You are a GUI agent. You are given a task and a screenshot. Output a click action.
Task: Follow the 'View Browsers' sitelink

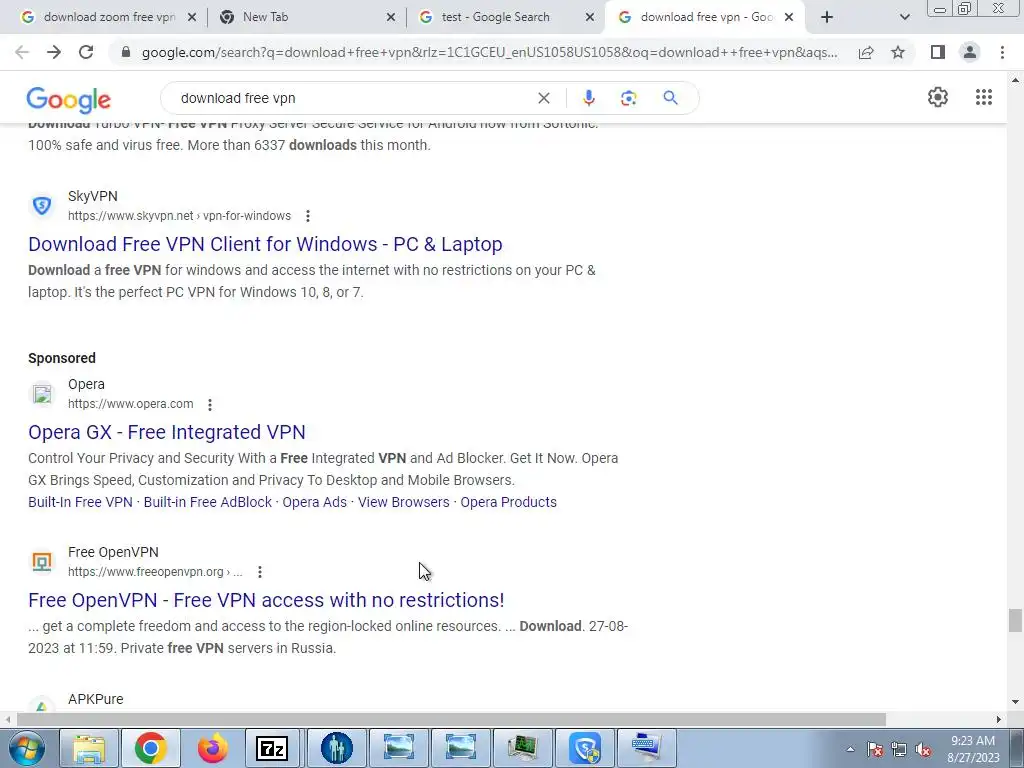point(404,502)
